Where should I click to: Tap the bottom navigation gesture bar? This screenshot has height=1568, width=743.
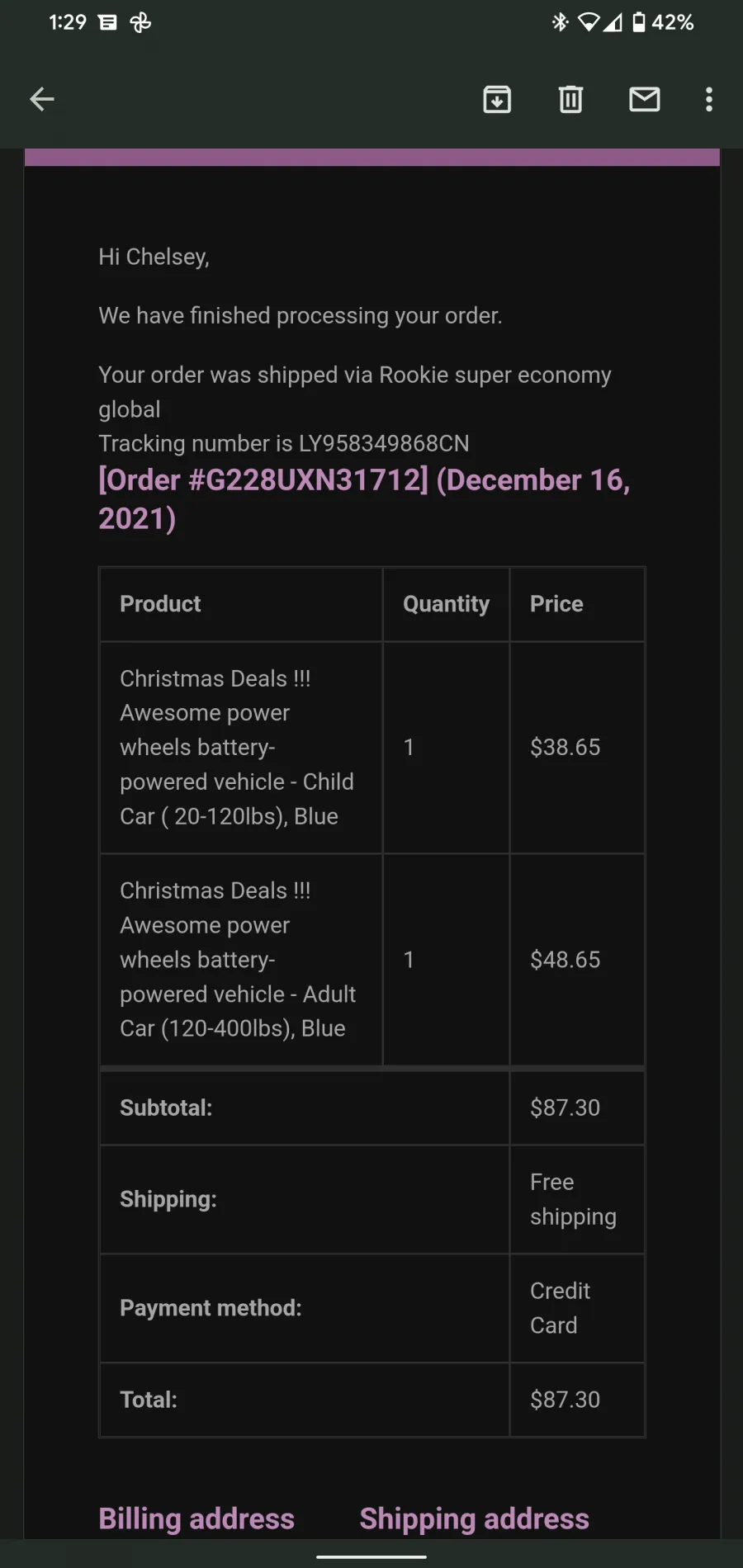pyautogui.click(x=371, y=1556)
